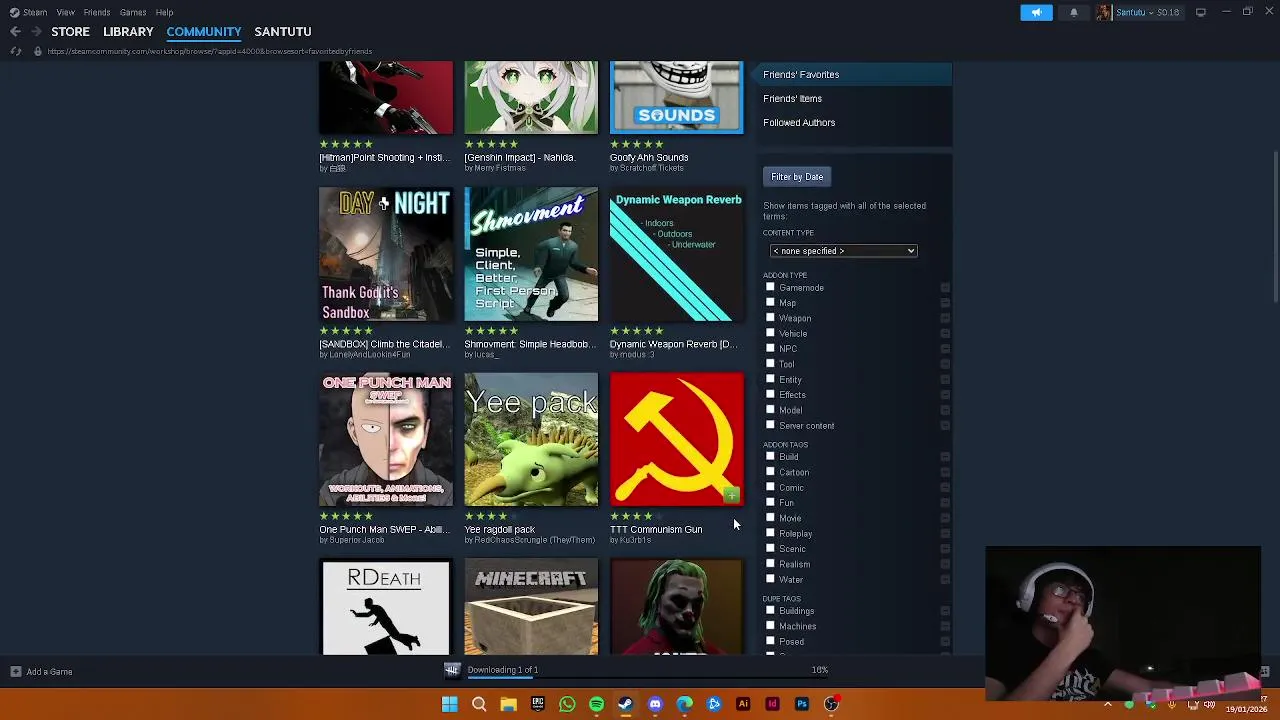Open the Friends' Items link
The image size is (1280, 720).
pyautogui.click(x=792, y=99)
